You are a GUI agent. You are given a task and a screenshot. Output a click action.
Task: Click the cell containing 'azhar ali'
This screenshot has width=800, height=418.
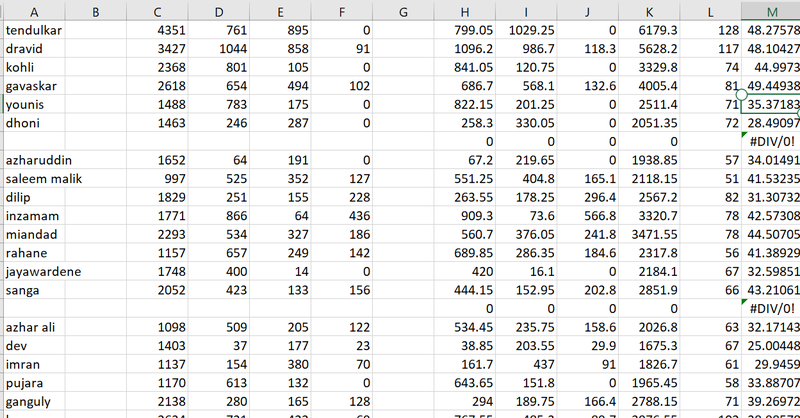[34, 327]
